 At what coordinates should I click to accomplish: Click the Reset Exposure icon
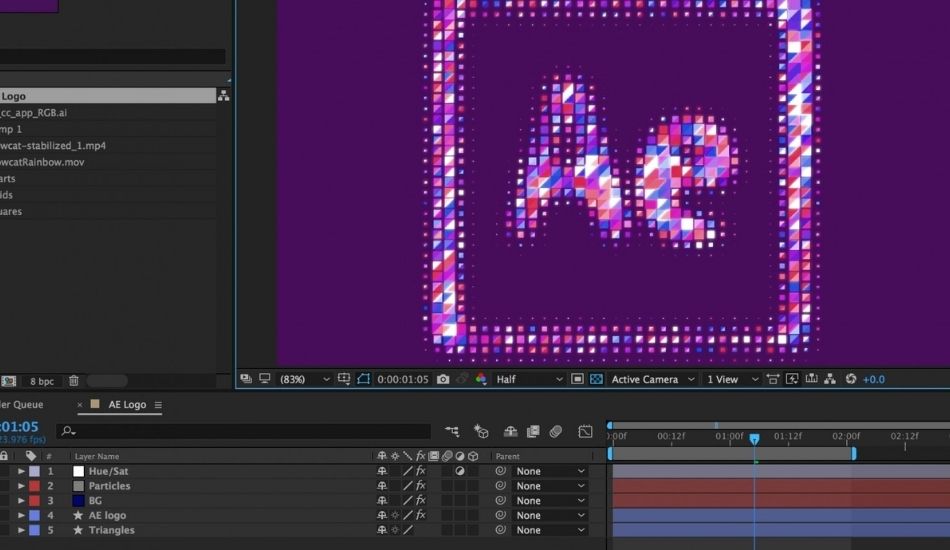click(851, 380)
